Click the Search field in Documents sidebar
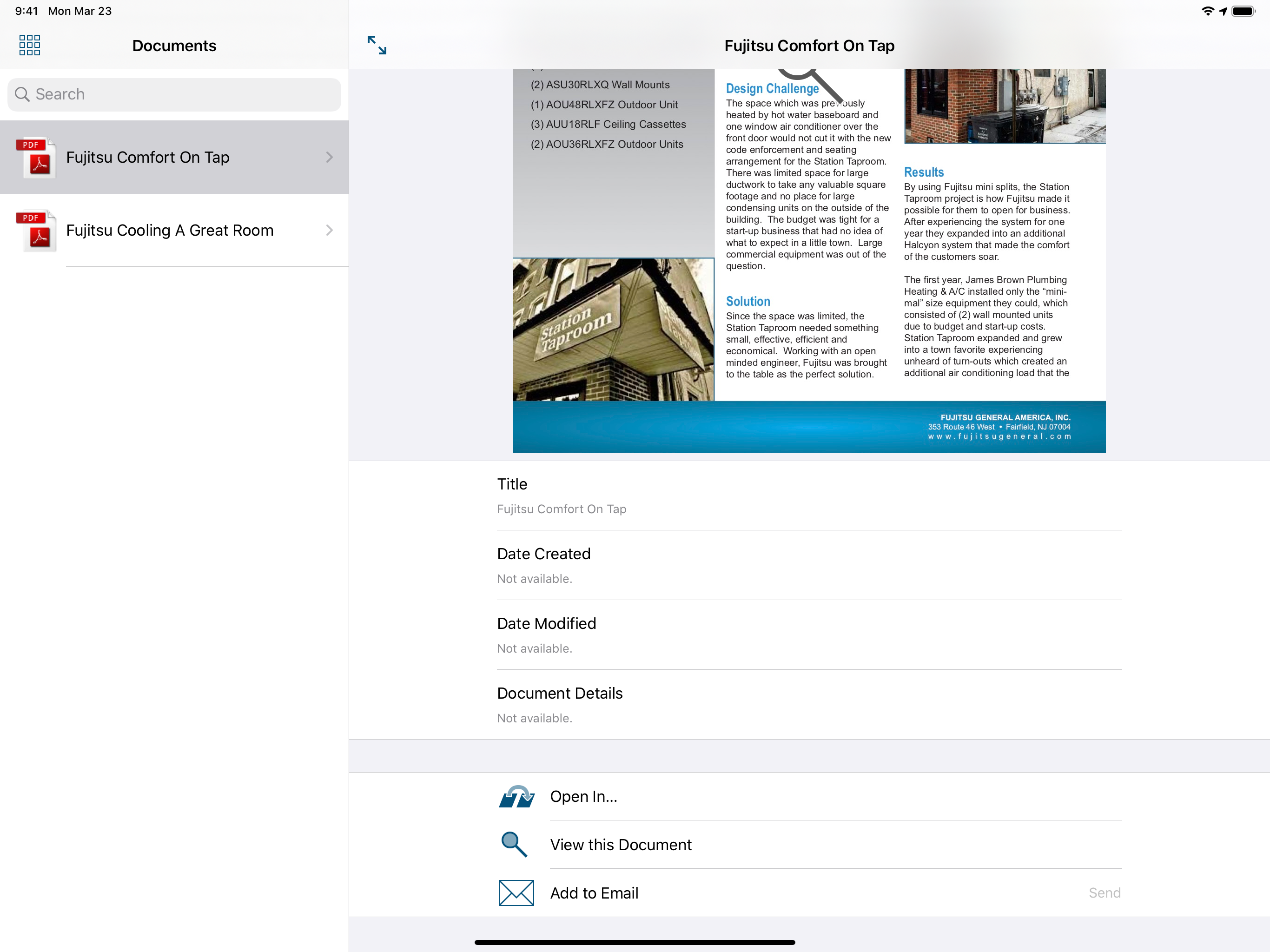Screen dimensions: 1270x952 [174, 94]
